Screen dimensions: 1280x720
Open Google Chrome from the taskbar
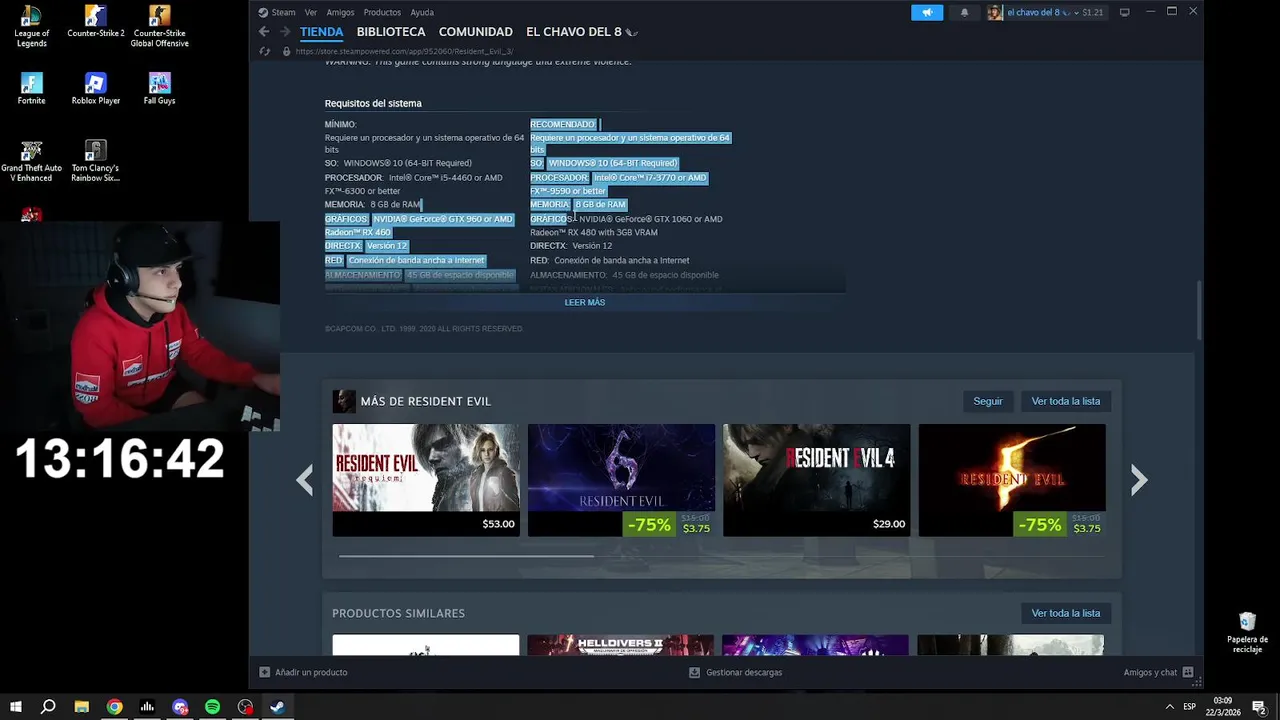[114, 707]
